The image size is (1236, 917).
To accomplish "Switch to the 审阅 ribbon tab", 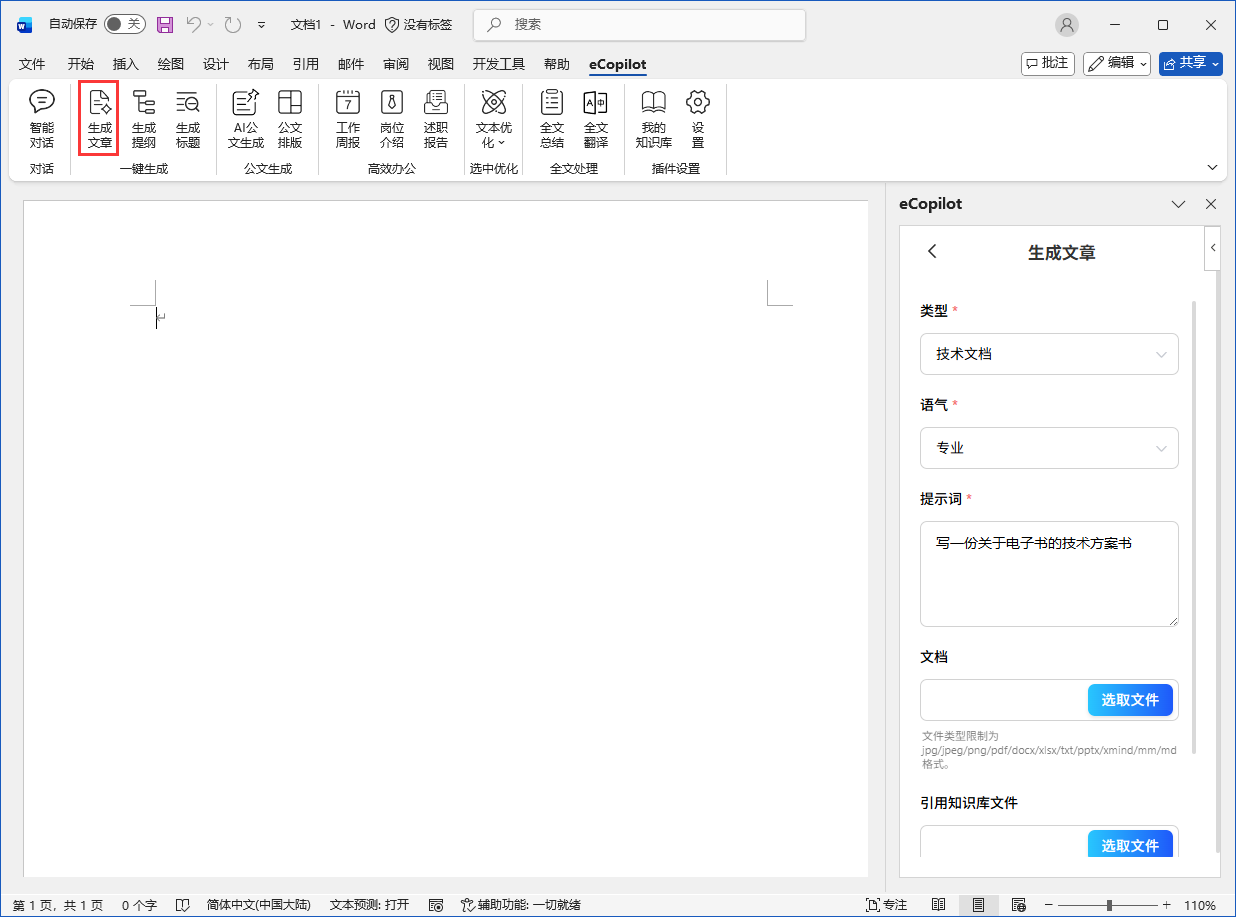I will click(396, 63).
